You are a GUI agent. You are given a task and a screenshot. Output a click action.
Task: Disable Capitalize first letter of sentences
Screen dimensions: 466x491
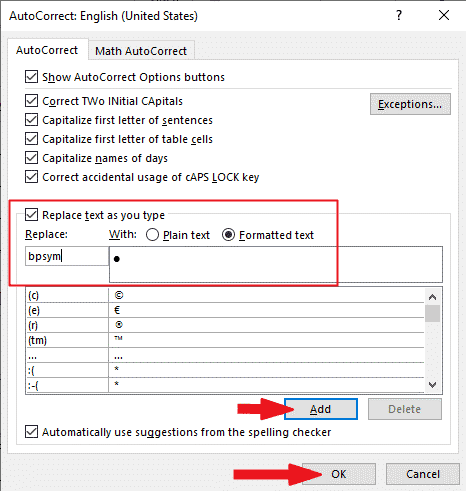tap(32, 120)
